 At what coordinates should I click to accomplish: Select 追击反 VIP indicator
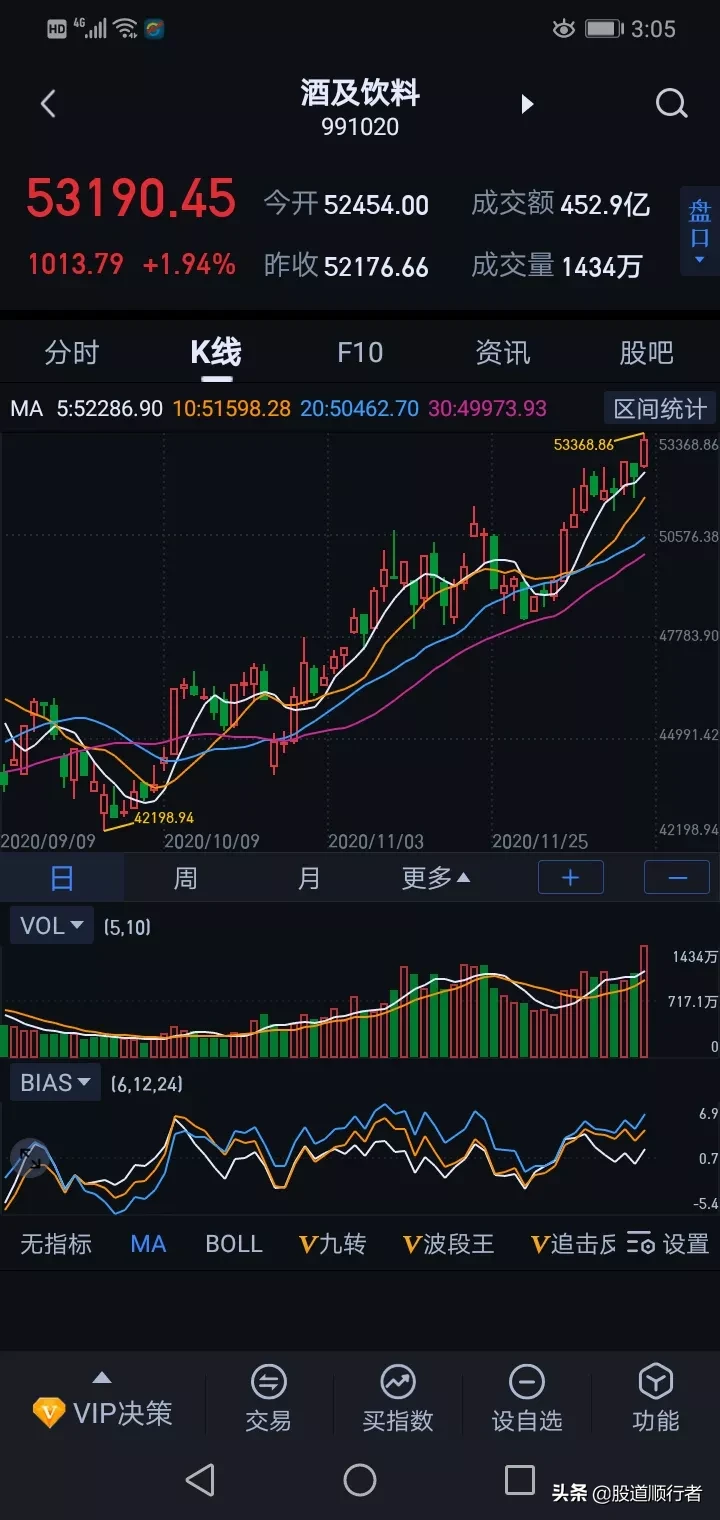click(x=573, y=1244)
